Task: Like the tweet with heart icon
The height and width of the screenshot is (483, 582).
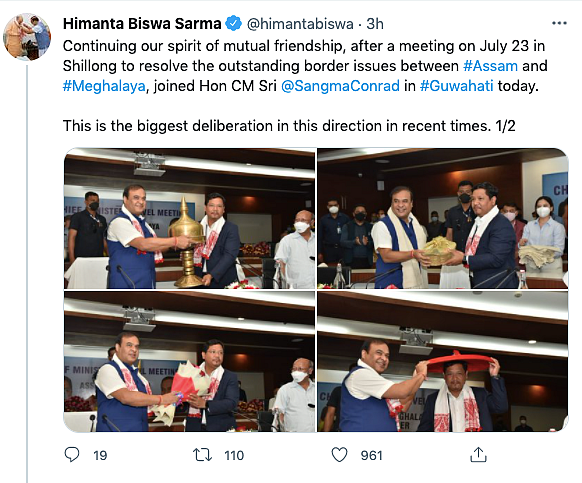Action: tap(339, 455)
